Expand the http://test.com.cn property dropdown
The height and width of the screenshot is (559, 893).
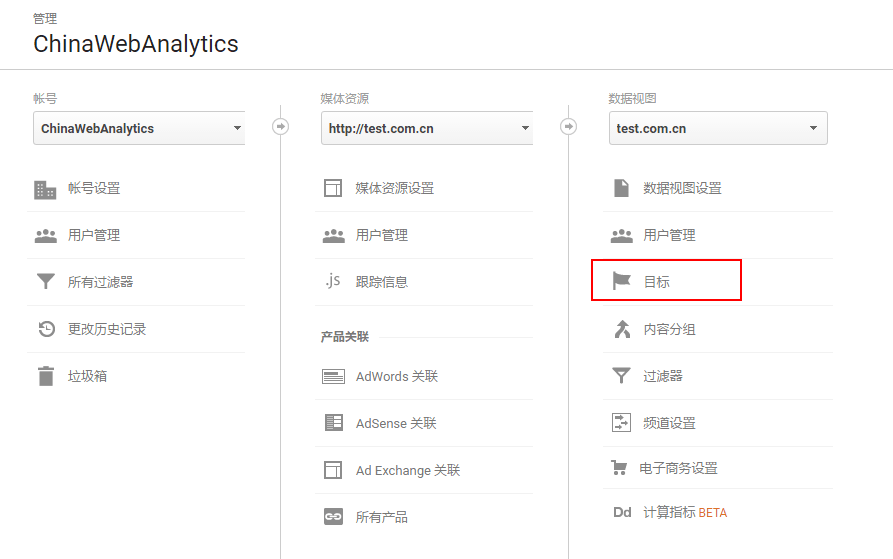tap(427, 128)
